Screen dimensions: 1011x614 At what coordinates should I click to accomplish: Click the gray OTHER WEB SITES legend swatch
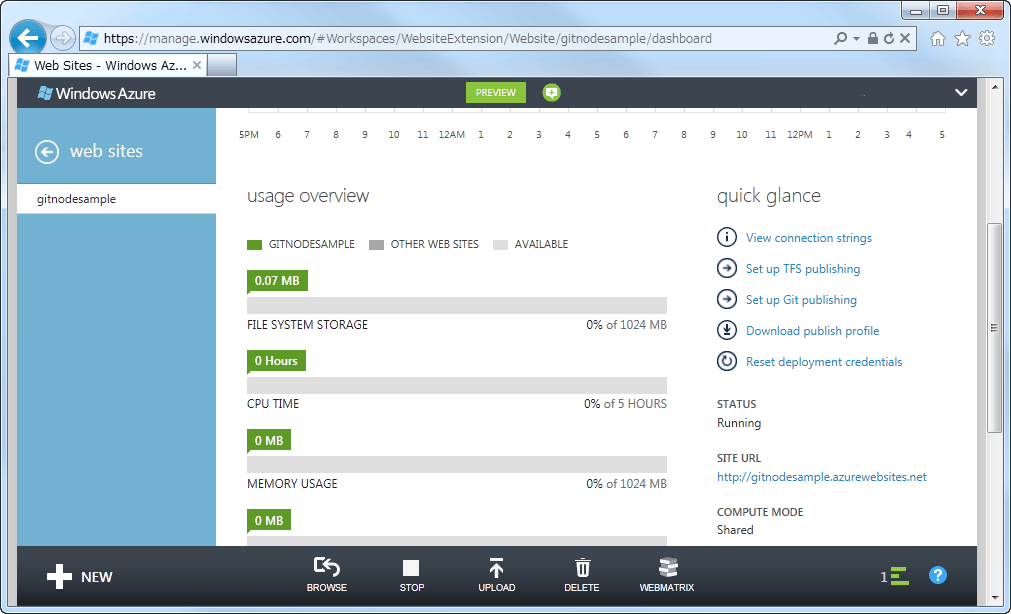(377, 244)
